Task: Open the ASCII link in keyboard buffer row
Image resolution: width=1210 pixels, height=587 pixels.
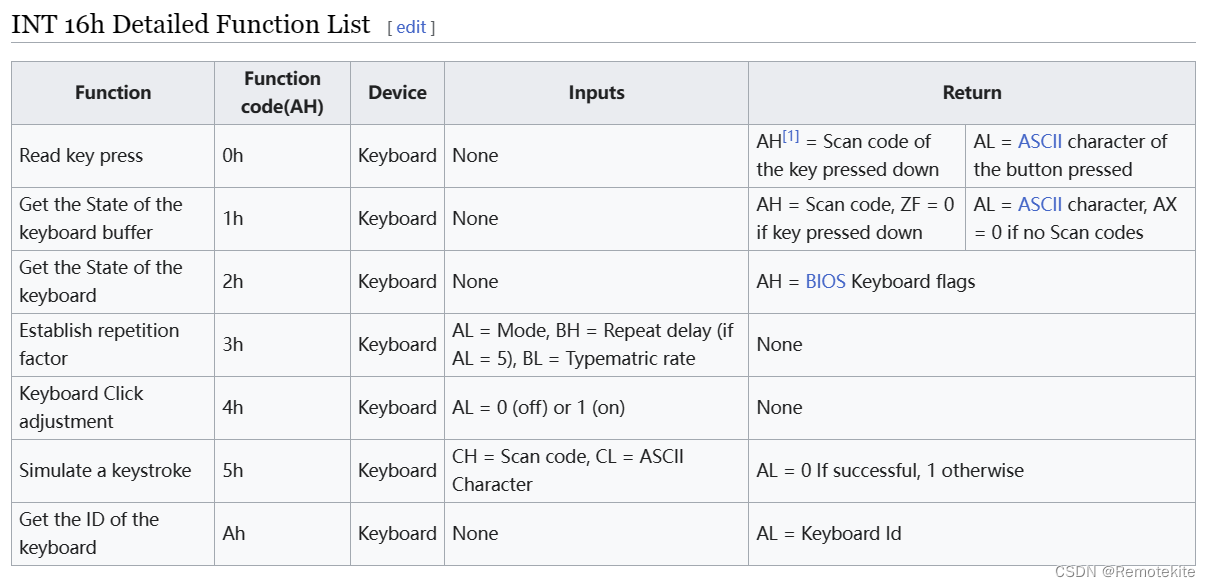Action: (x=1040, y=204)
